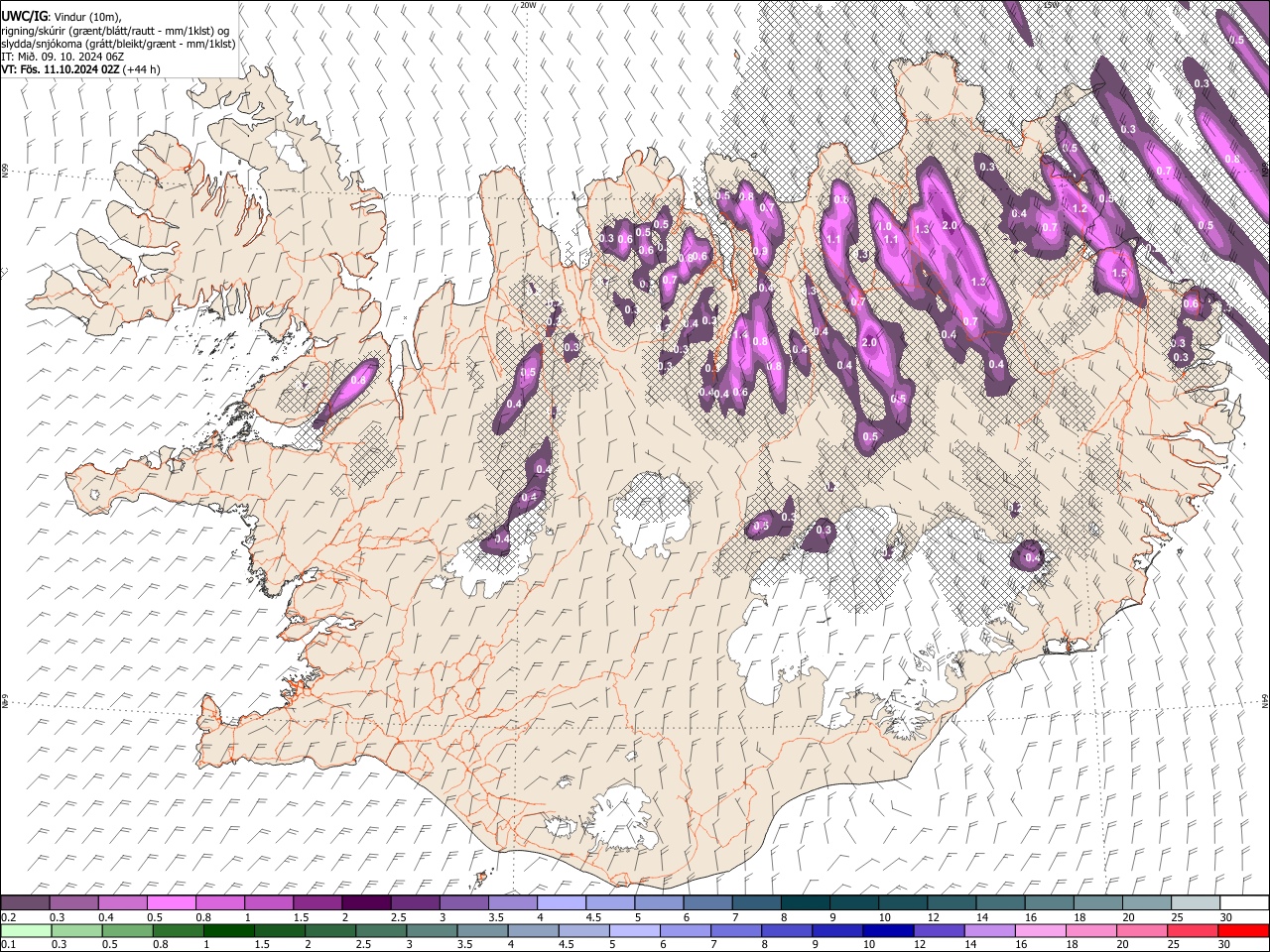The width and height of the screenshot is (1270, 952).
Task: Click the grey-blue 3.5–4 swatch in the rain legend row
Action: (x=483, y=930)
